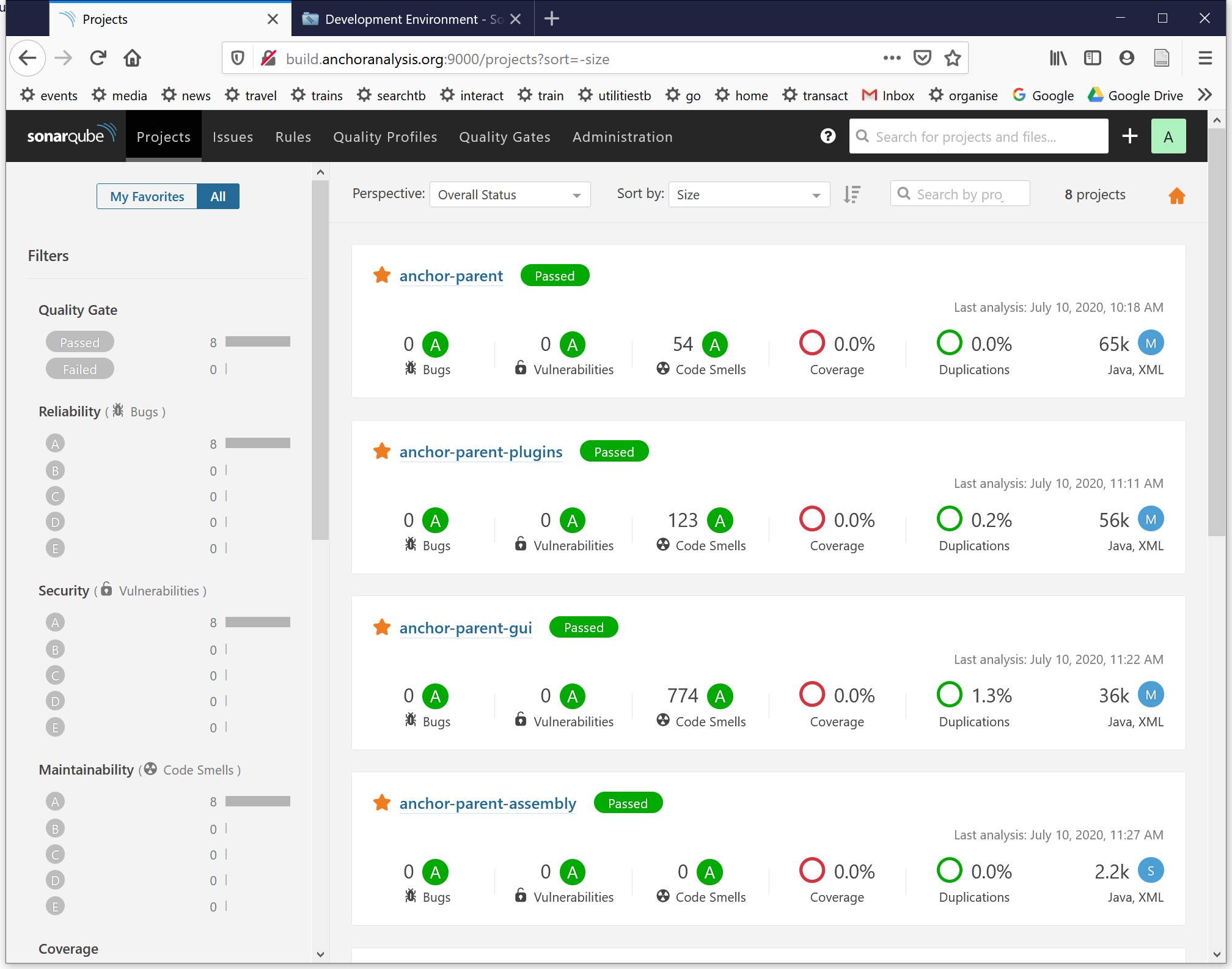Open the anchor-parent-assembly project link
This screenshot has width=1232, height=969.
[488, 803]
